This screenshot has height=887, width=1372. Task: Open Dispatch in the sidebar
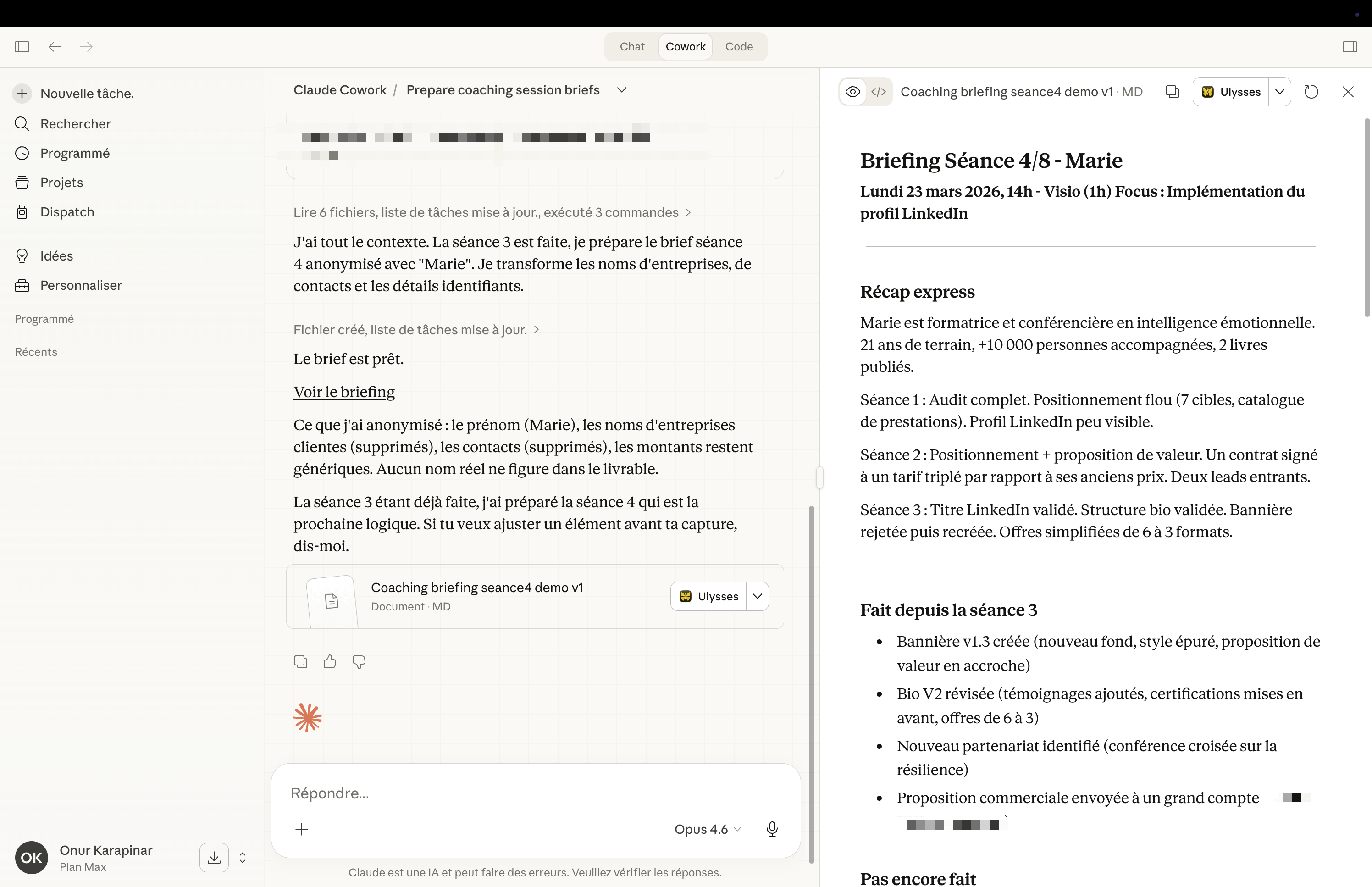click(x=67, y=212)
